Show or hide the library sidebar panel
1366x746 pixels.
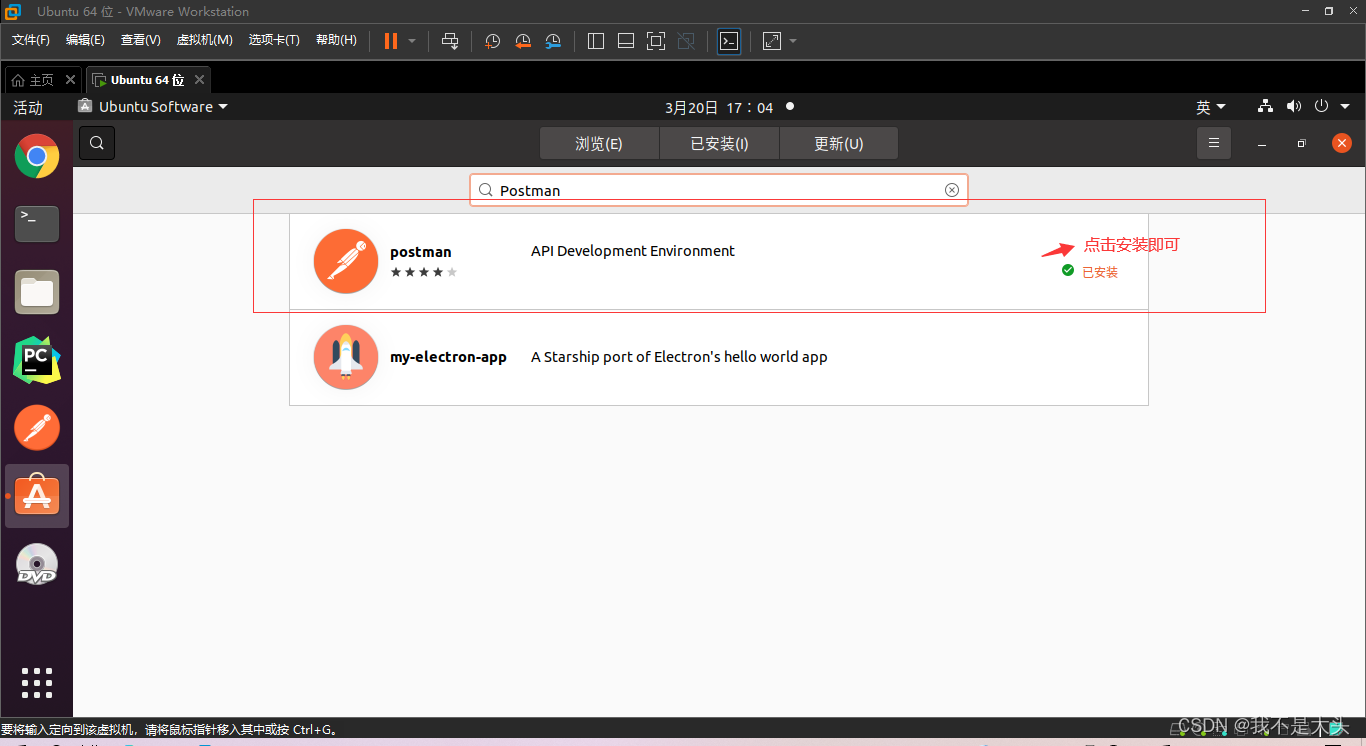596,41
